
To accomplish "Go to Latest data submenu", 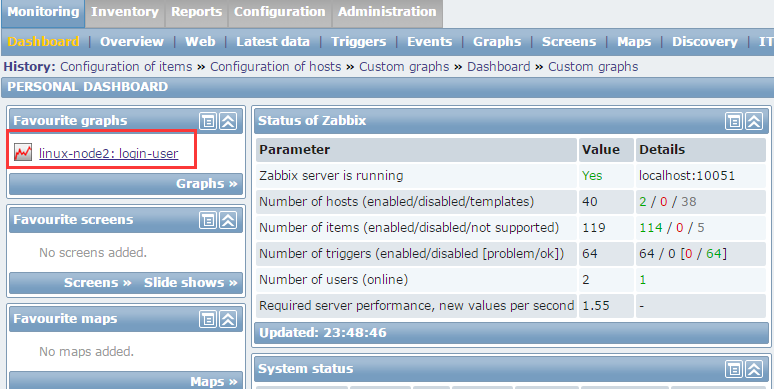I will pyautogui.click(x=272, y=42).
